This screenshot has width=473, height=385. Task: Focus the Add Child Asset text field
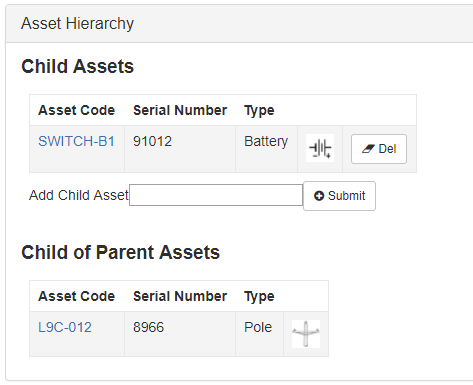click(x=216, y=195)
